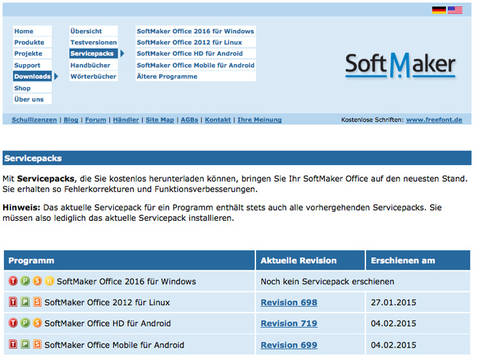Image resolution: width=480 pixels, height=363 pixels.
Task: Click red TextMaker icon in Office Mobile Android row
Action: 13,344
